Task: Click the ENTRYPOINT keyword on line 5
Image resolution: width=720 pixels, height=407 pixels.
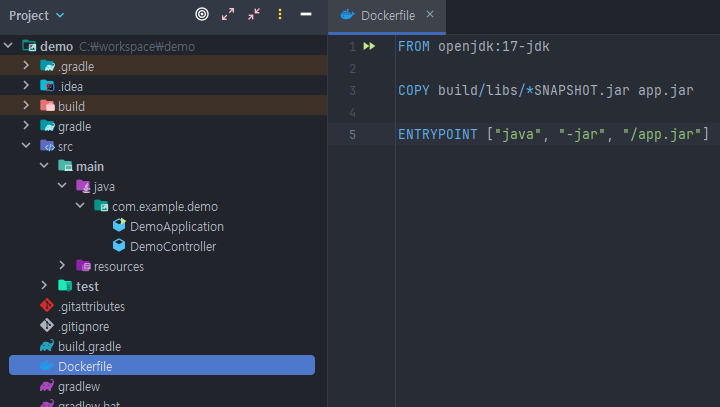Action: [438, 134]
